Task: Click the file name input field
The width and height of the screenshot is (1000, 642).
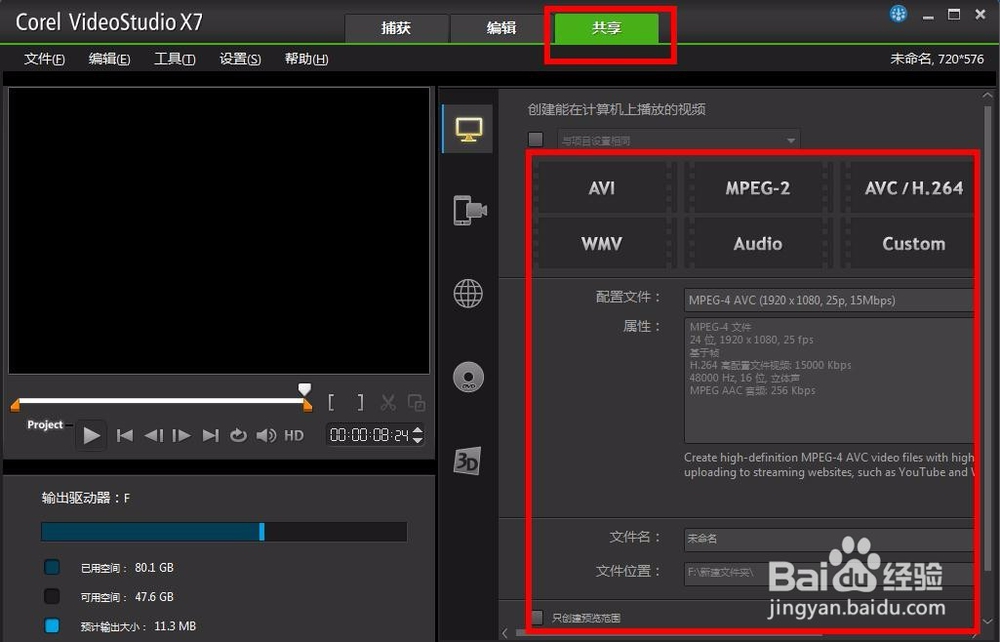Action: tap(828, 539)
